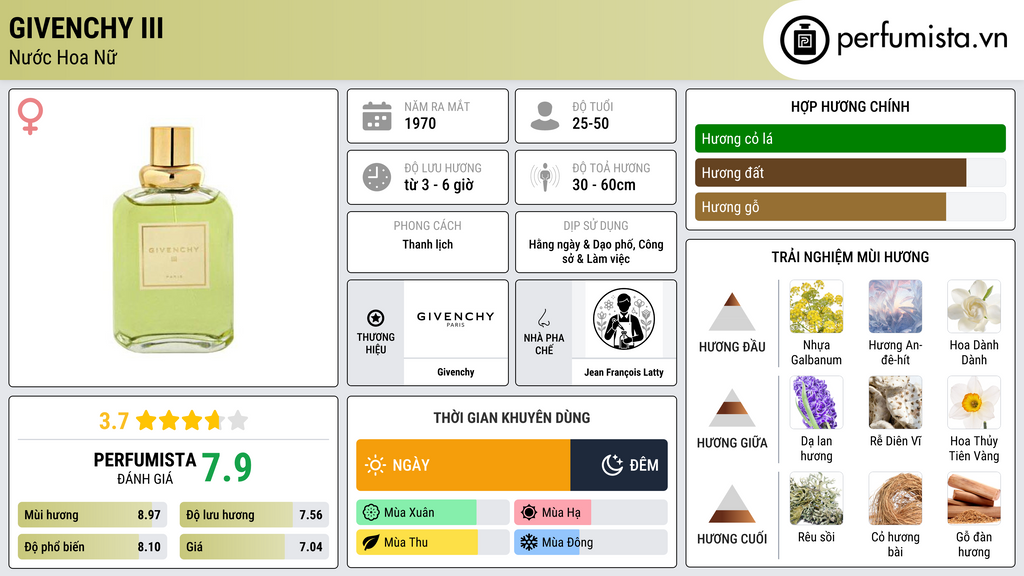
Task: Click the Mùi hương 8.97 score bar
Action: (x=92, y=515)
